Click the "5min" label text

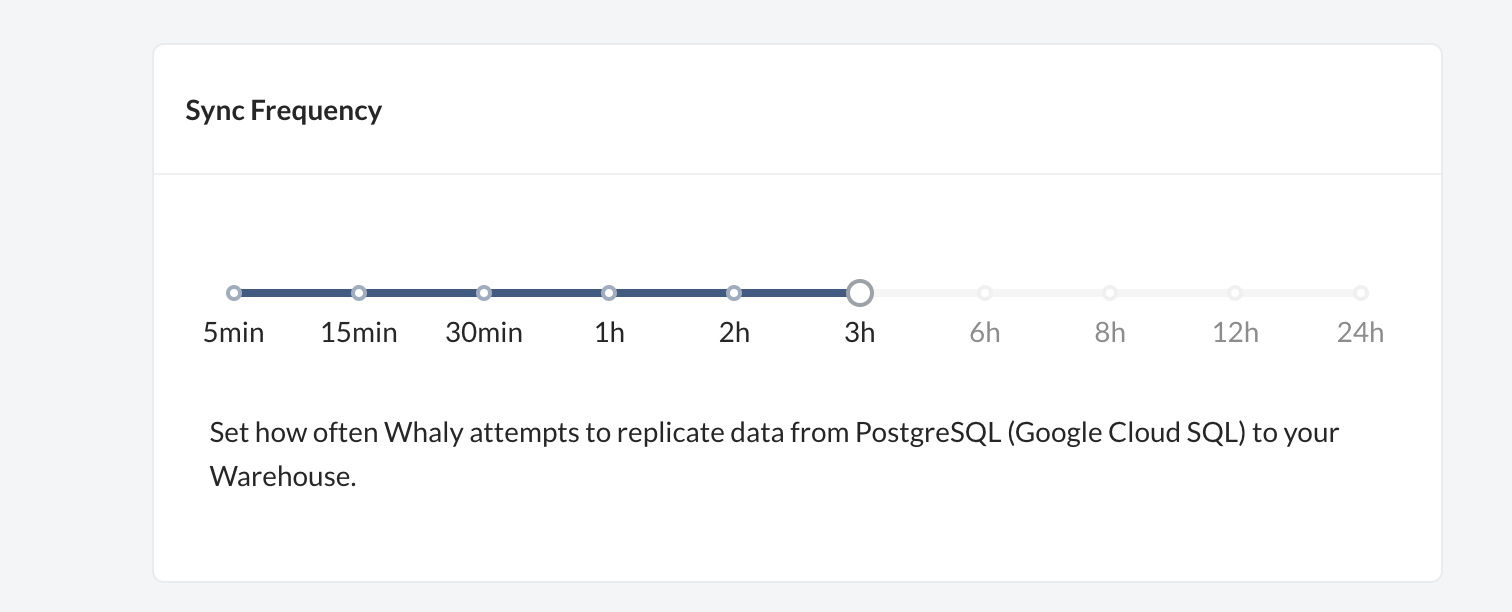pyautogui.click(x=234, y=333)
